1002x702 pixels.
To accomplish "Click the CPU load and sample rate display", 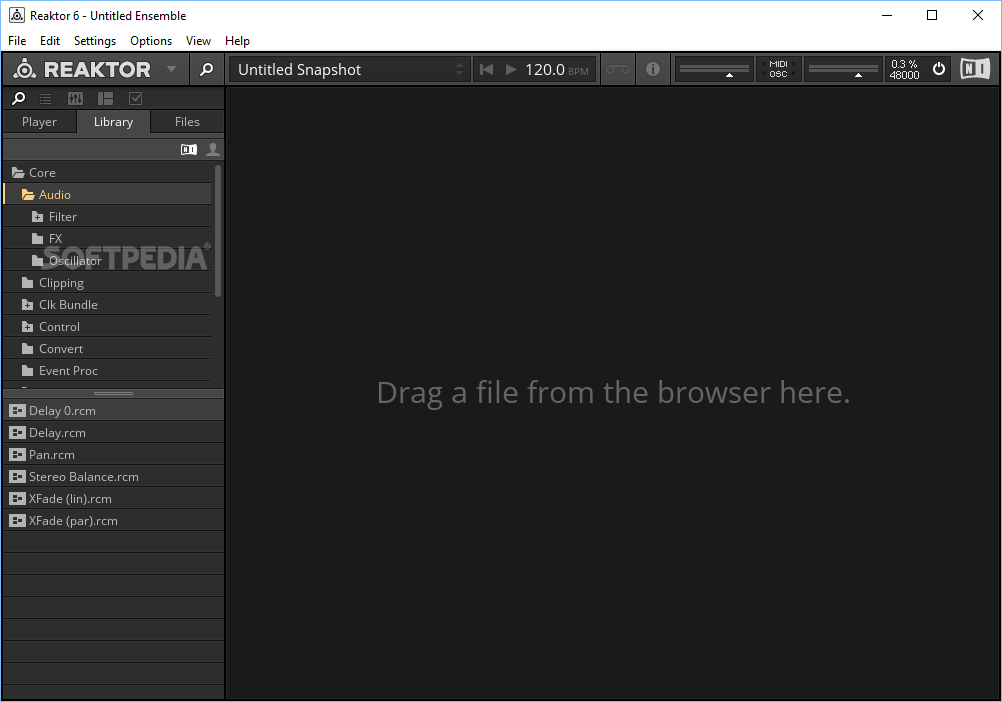I will 904,69.
